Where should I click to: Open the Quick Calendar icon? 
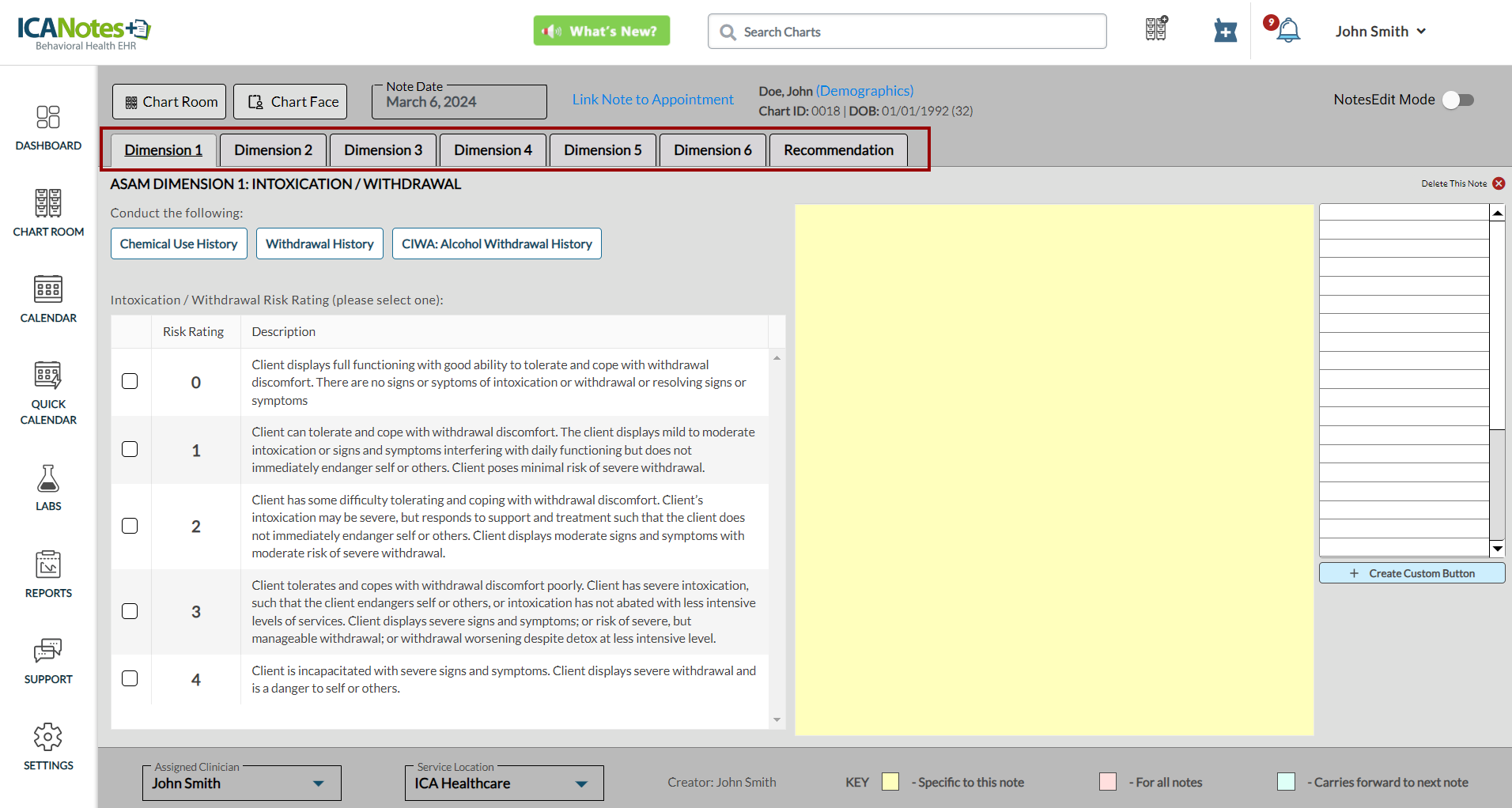point(48,376)
